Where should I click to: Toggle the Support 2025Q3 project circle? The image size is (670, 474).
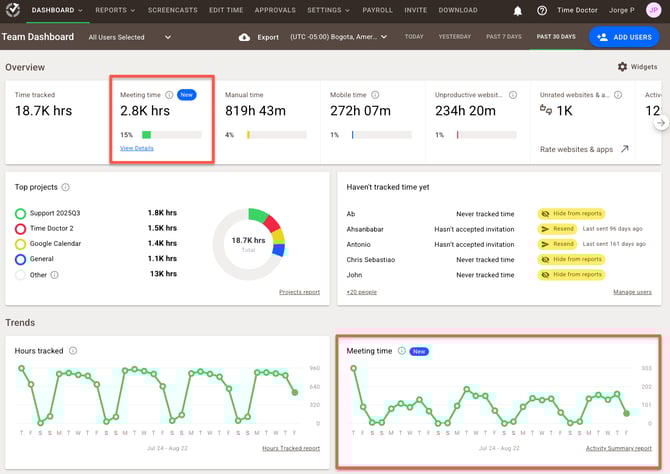20,213
